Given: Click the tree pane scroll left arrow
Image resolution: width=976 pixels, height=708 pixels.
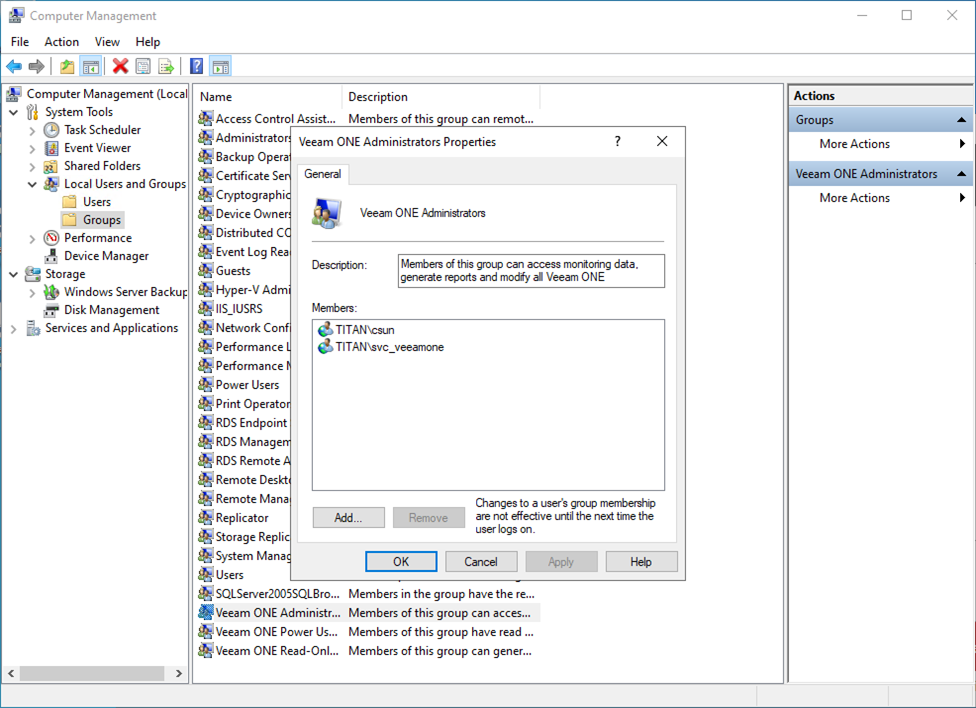Looking at the screenshot, I should coord(11,673).
